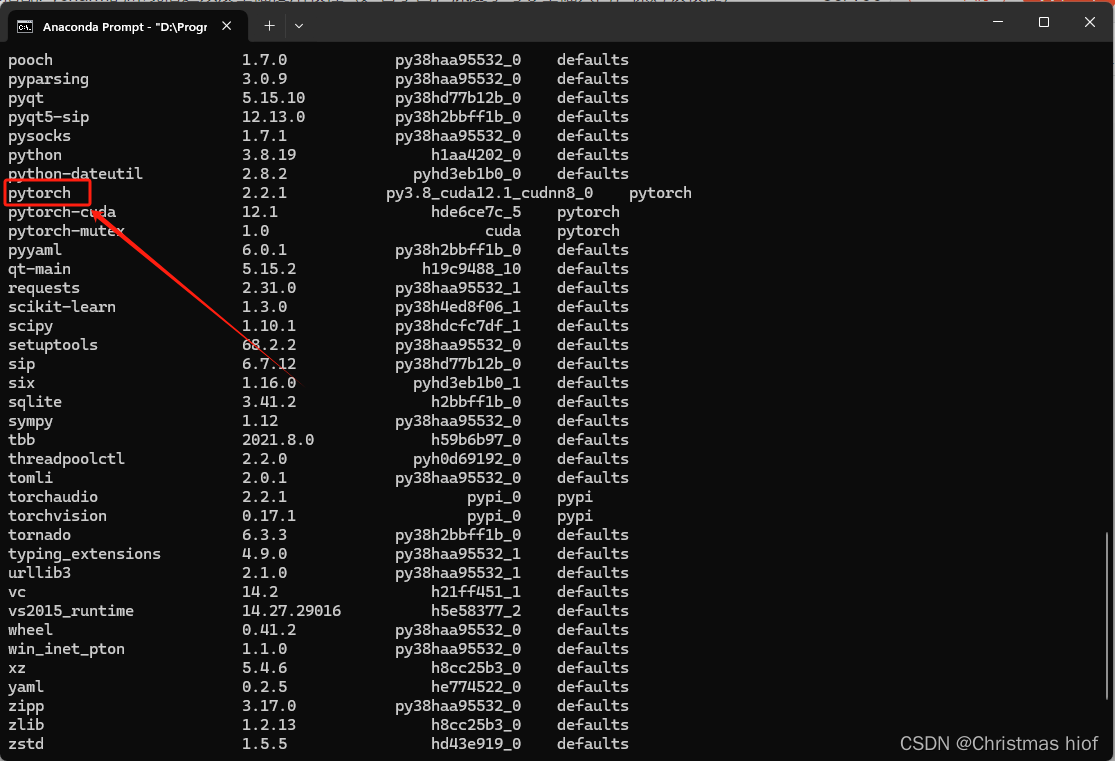Click the zipp package name
Screen dimensions: 1115x761
click(26, 706)
